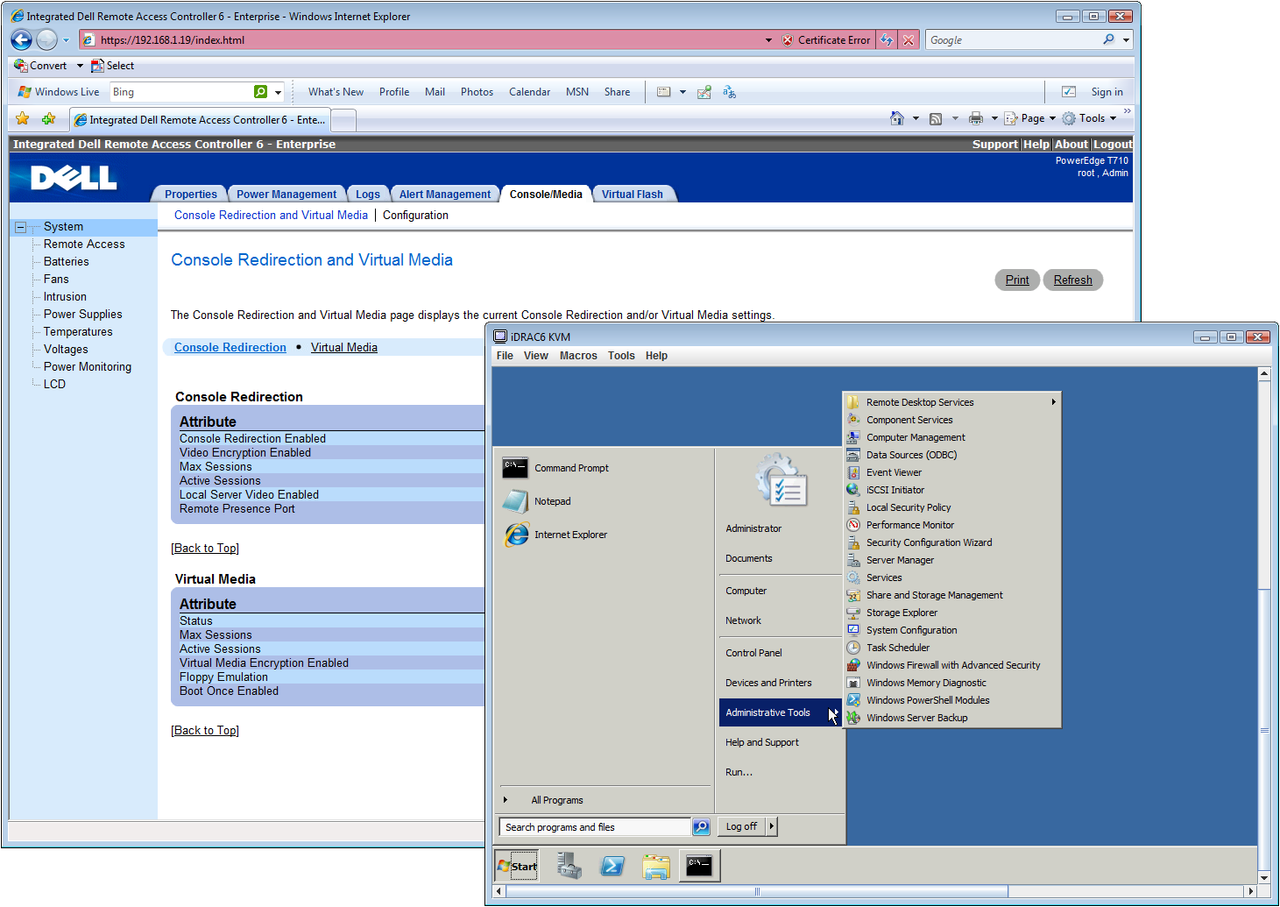
Task: Collapse the System tree node
Action: pyautogui.click(x=20, y=227)
